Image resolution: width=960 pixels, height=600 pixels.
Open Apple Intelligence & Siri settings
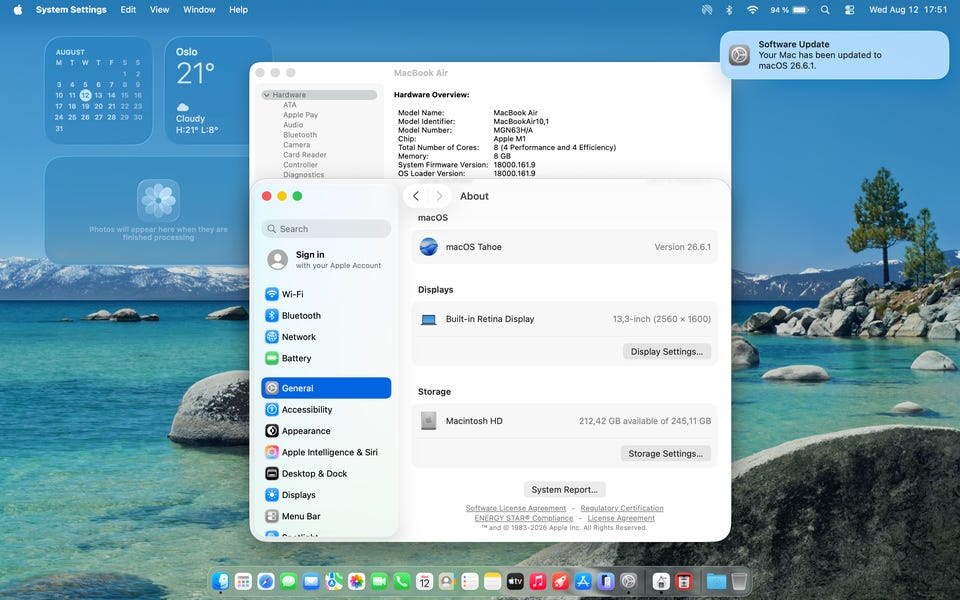click(326, 452)
